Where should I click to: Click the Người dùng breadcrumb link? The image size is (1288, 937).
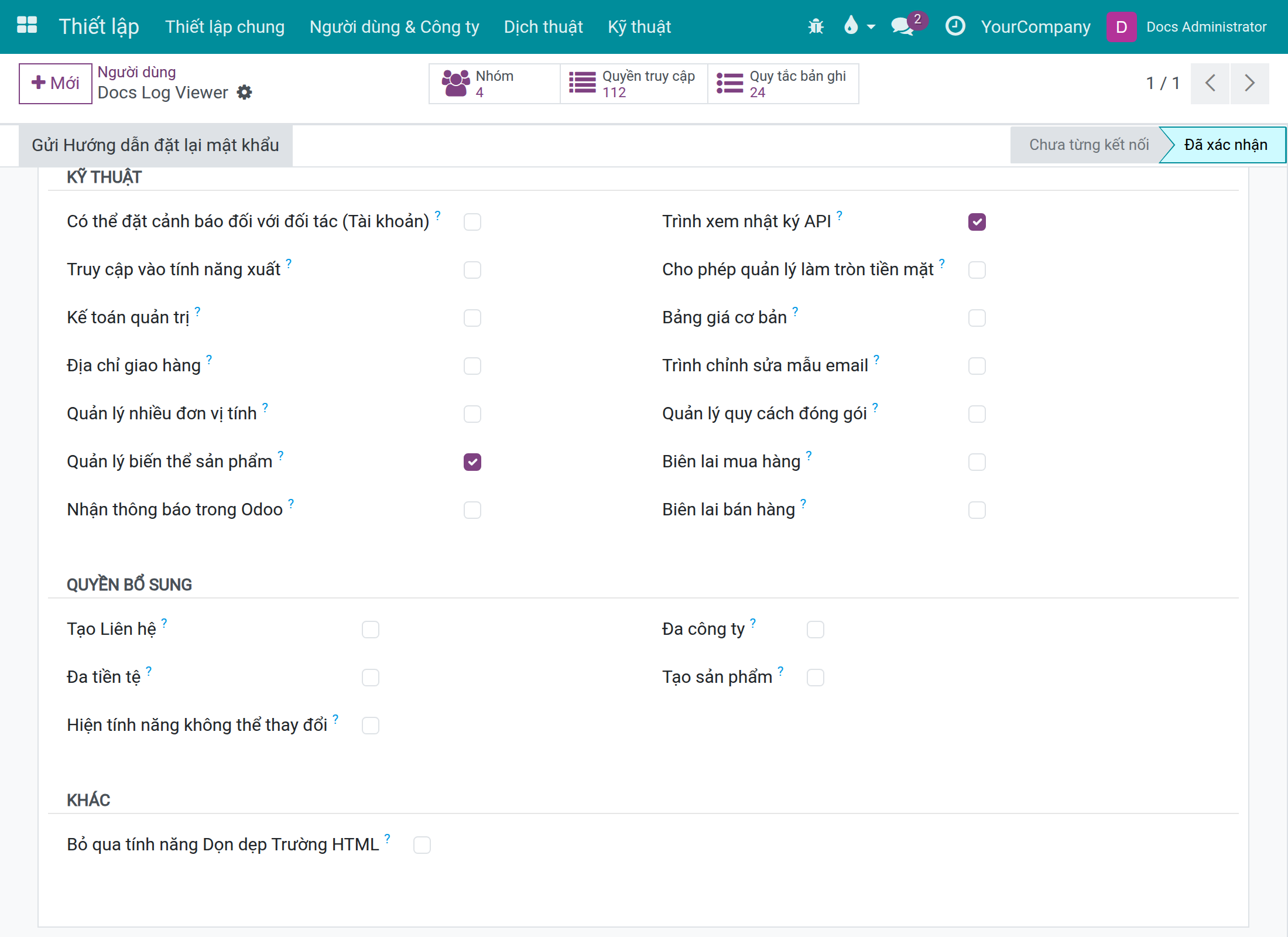coord(136,72)
